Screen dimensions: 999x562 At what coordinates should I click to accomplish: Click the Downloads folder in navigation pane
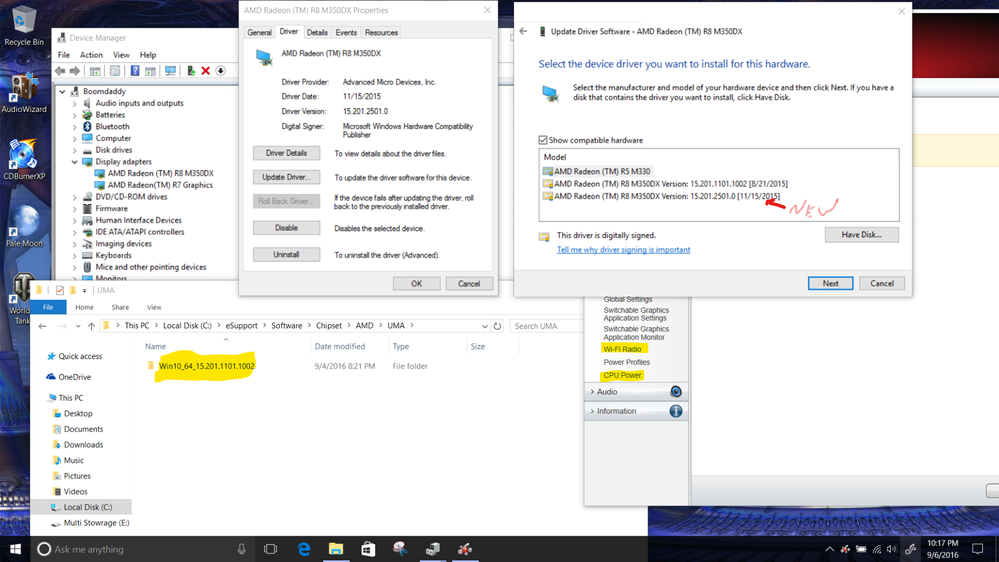pyautogui.click(x=83, y=445)
